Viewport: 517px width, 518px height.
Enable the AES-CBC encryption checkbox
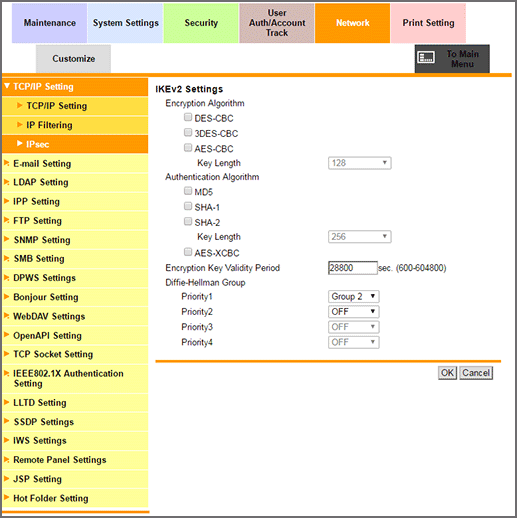(188, 147)
